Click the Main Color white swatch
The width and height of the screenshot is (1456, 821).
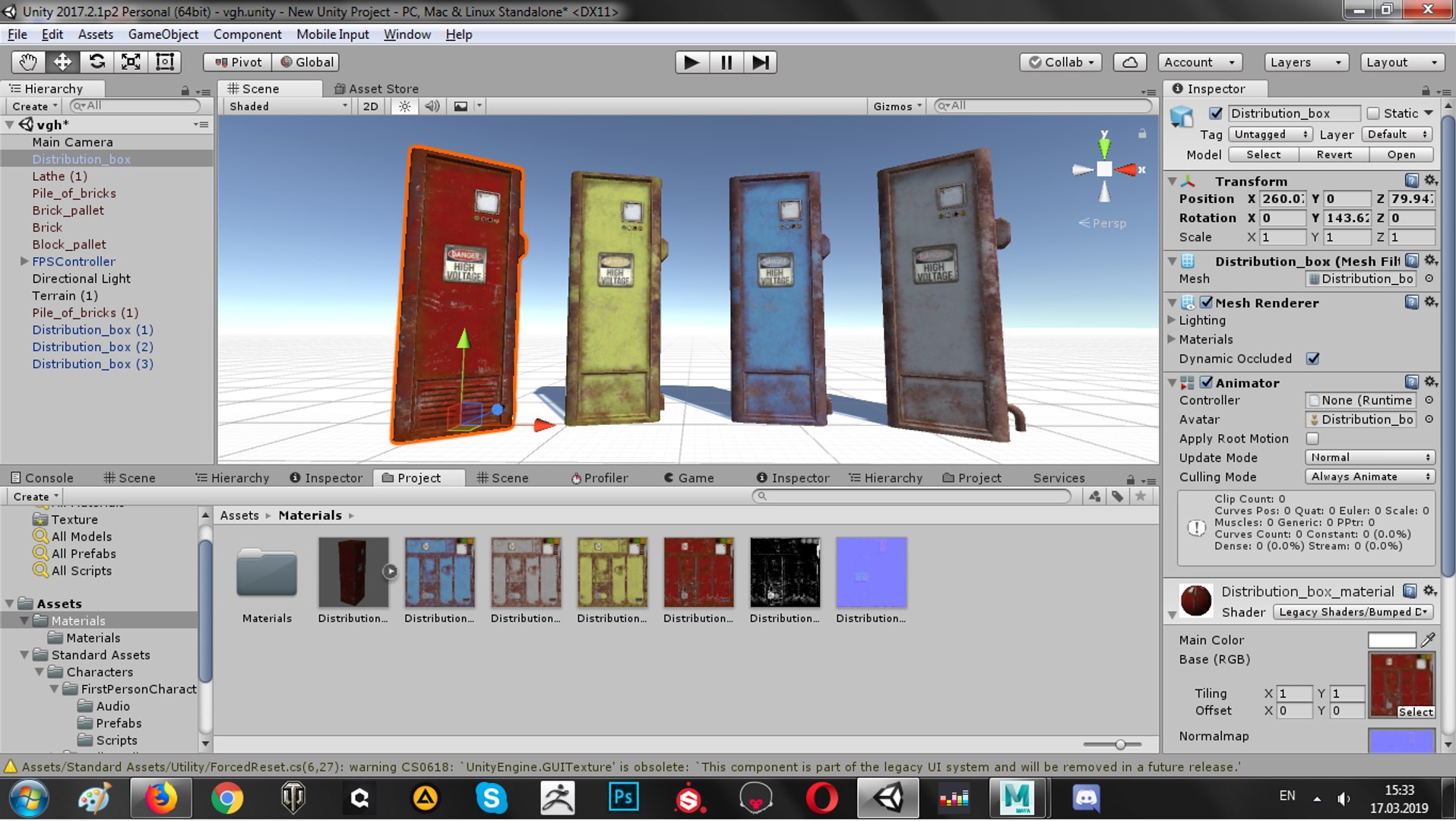pyautogui.click(x=1391, y=640)
